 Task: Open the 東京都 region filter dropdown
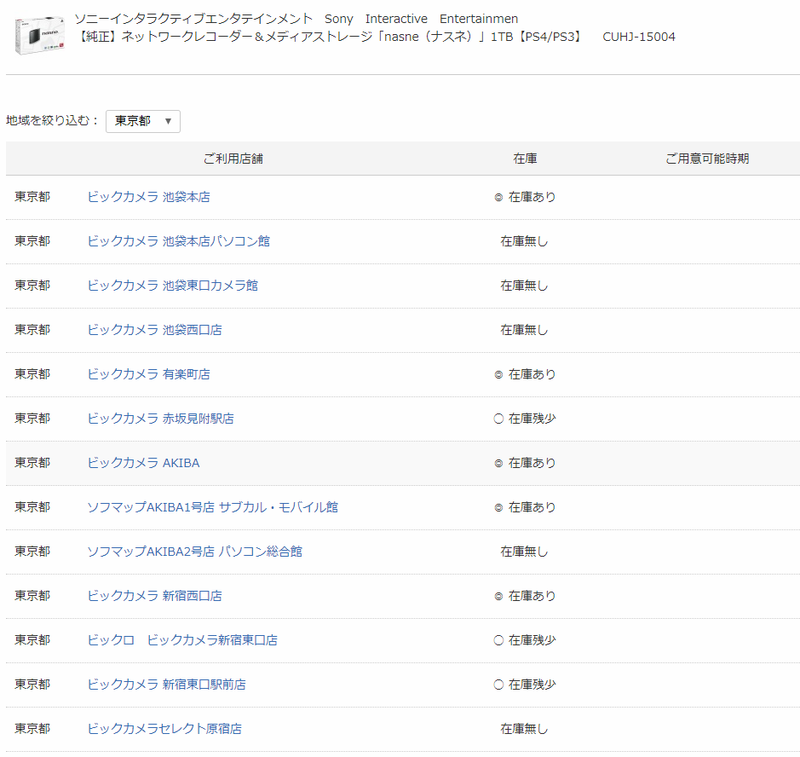(x=143, y=121)
